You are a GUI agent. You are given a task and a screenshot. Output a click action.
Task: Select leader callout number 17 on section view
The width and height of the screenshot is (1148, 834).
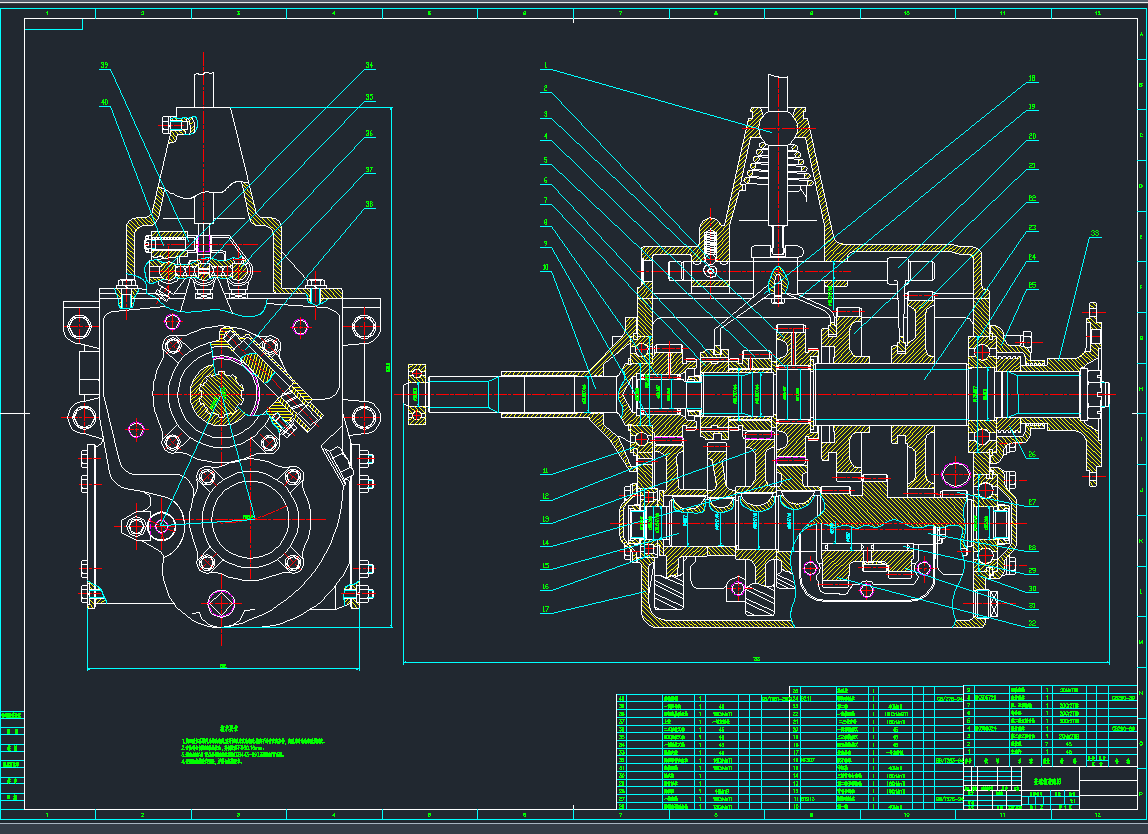coord(545,608)
